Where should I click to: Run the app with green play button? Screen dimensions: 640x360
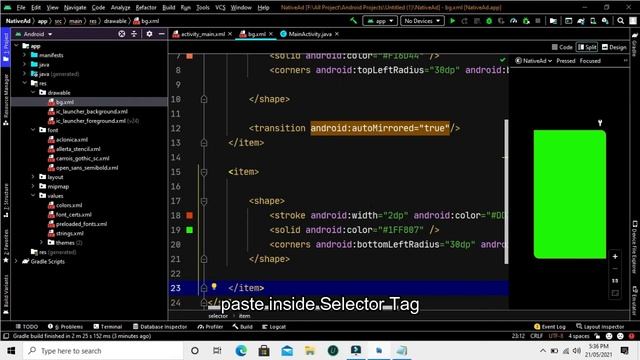(452, 21)
